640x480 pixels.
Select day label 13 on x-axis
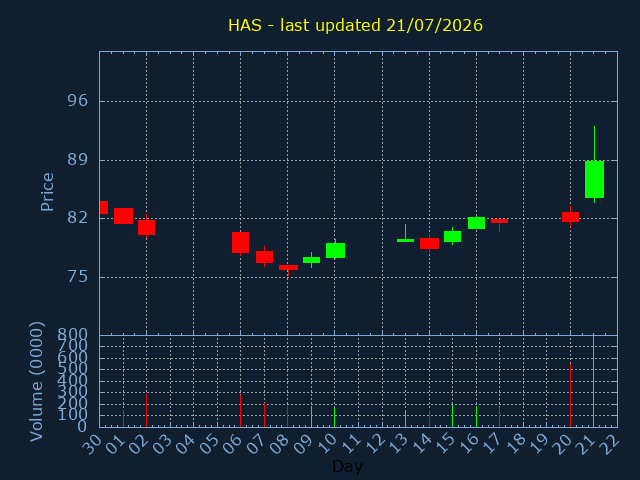pyautogui.click(x=398, y=443)
